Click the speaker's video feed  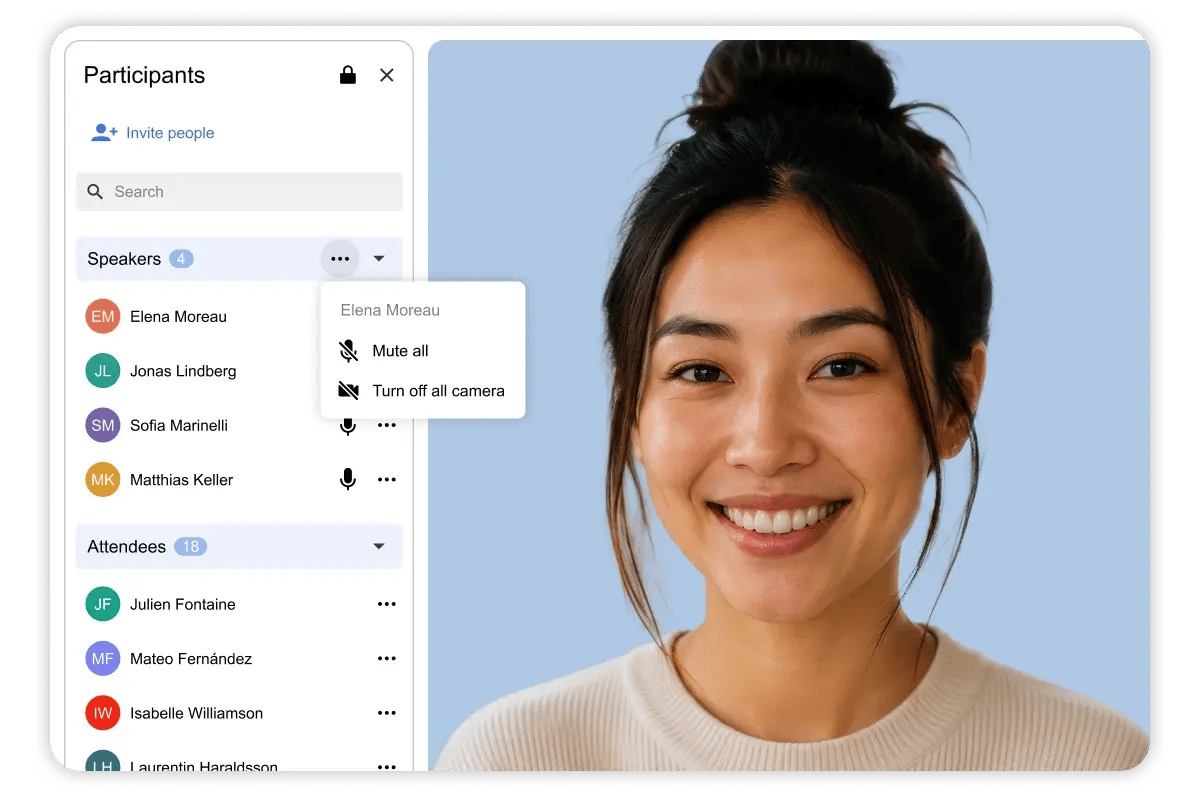click(788, 405)
